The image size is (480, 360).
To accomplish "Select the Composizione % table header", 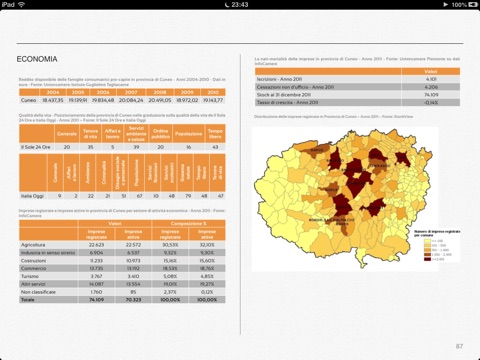I will [x=188, y=224].
